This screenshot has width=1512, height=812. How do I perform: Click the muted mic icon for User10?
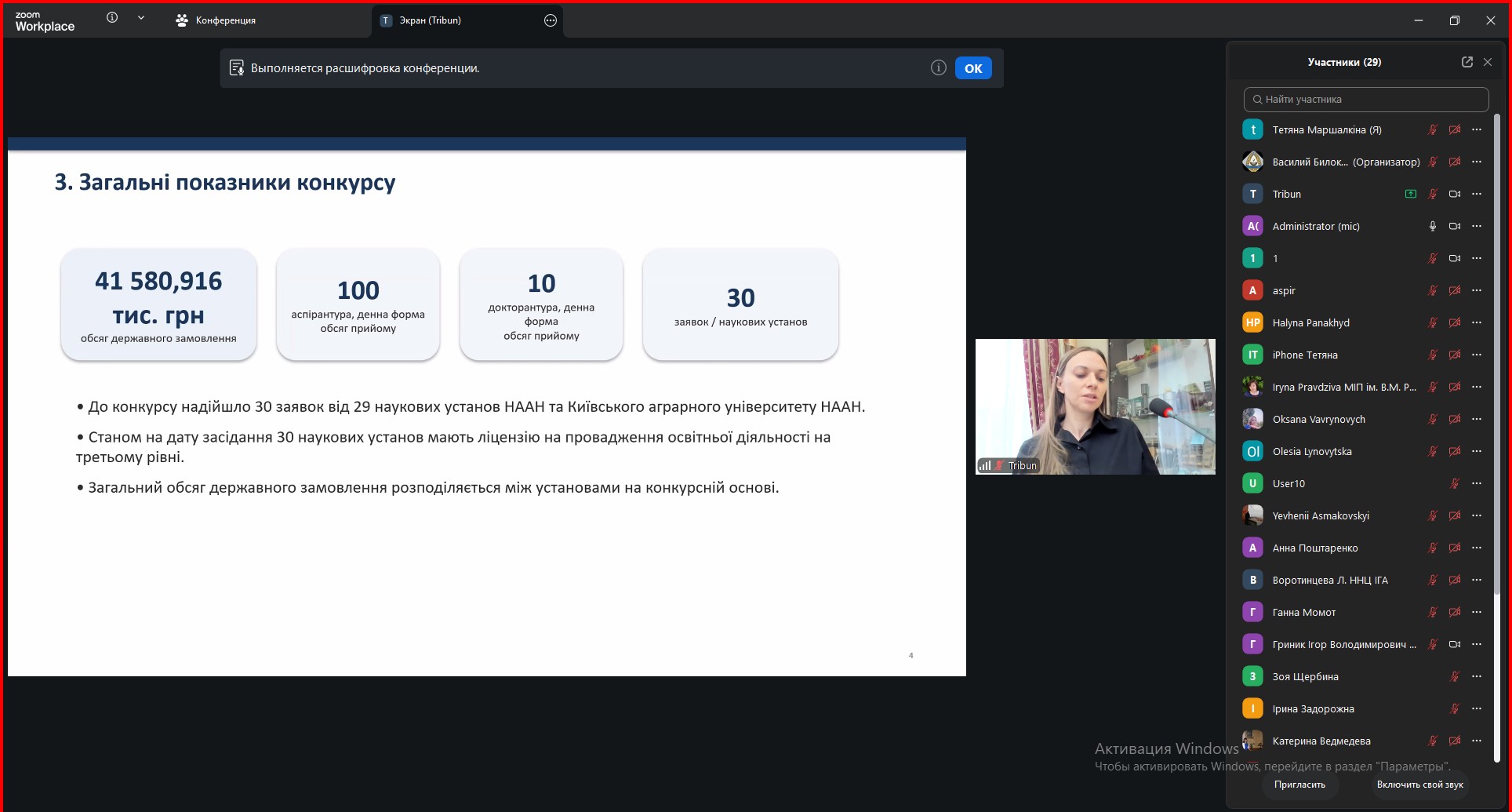click(x=1455, y=483)
